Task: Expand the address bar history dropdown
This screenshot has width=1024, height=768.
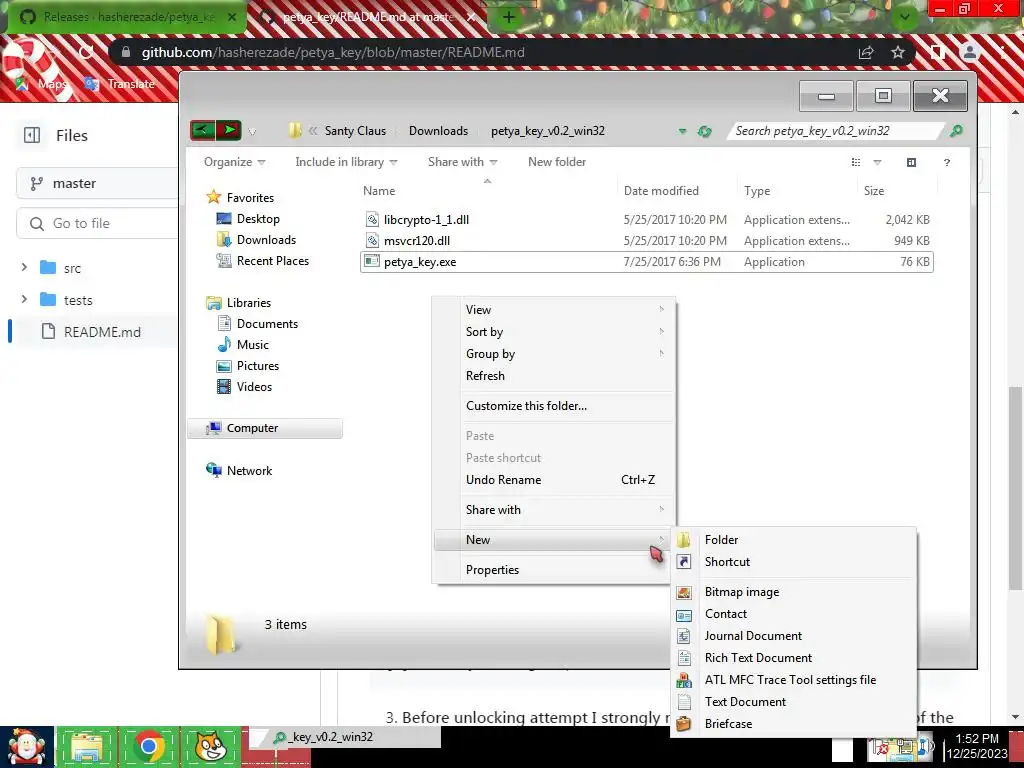Action: (x=682, y=131)
